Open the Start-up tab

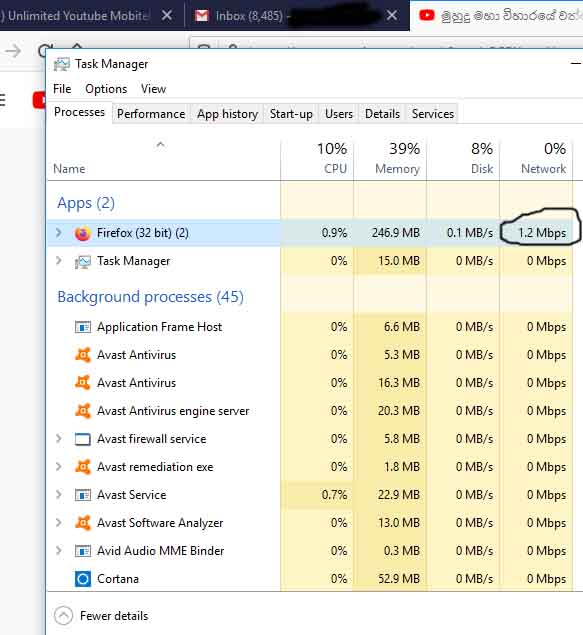click(291, 114)
